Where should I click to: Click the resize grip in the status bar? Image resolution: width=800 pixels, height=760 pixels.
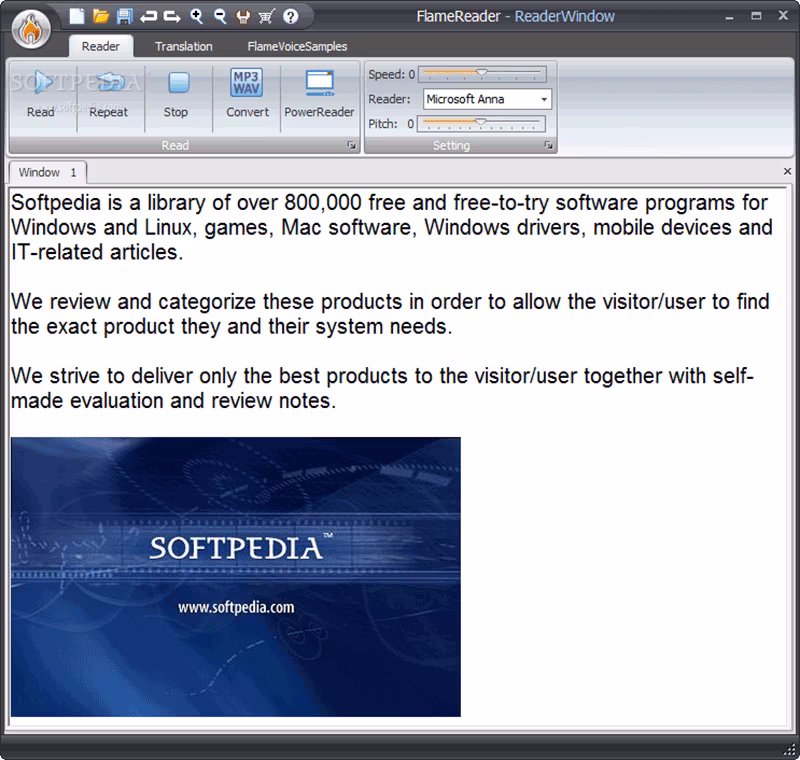point(791,750)
